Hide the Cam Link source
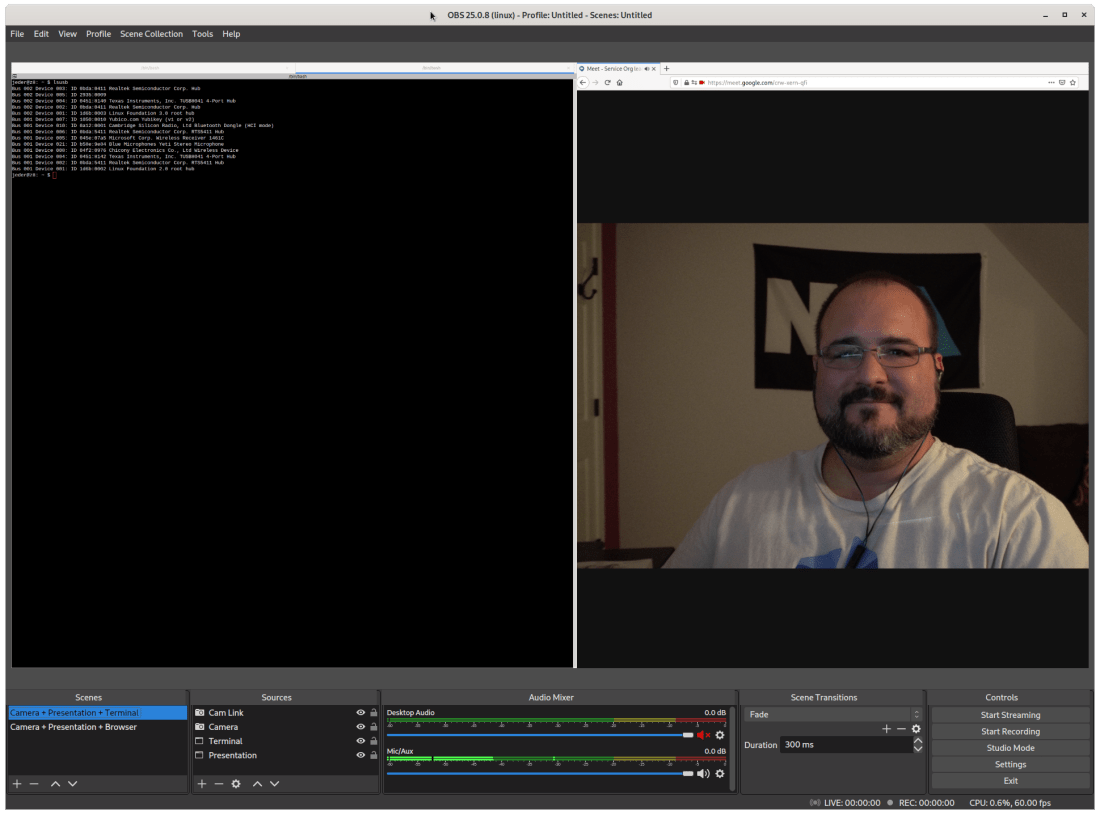This screenshot has height=815, width=1100. tap(360, 713)
